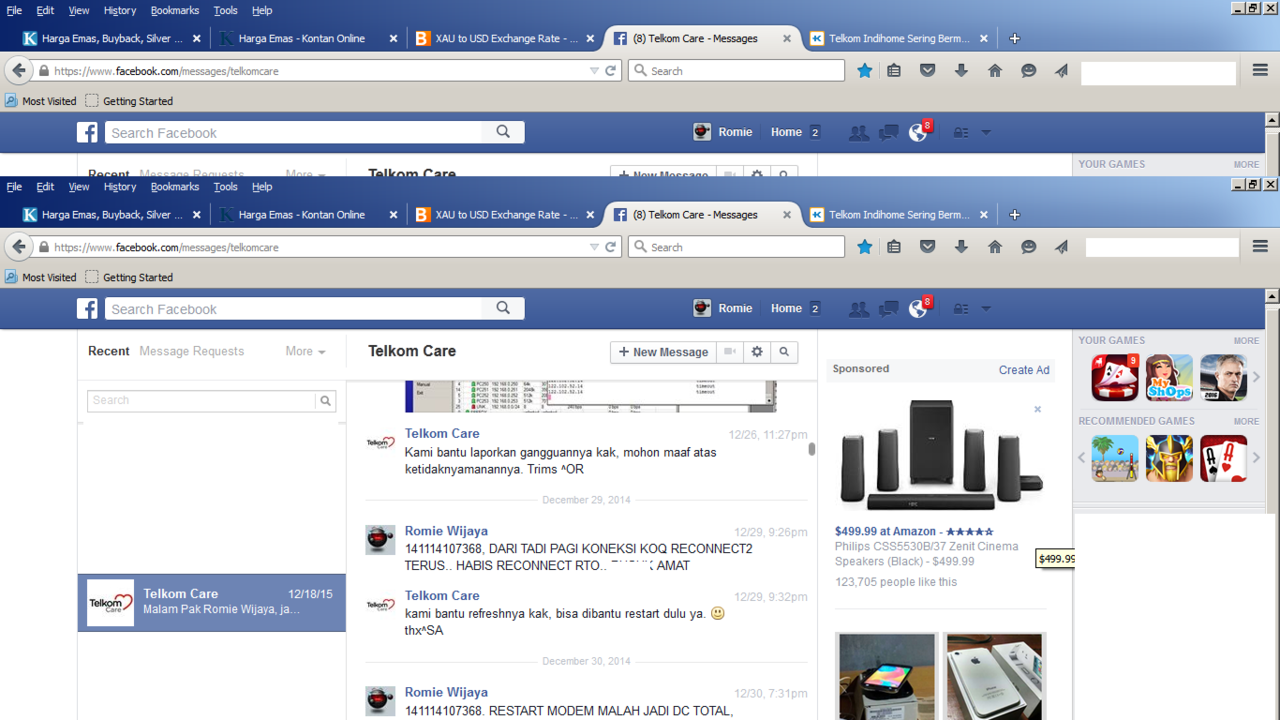1280x720 pixels.
Task: Open Downloads arrow in lower Firefox toolbar
Action: point(961,247)
